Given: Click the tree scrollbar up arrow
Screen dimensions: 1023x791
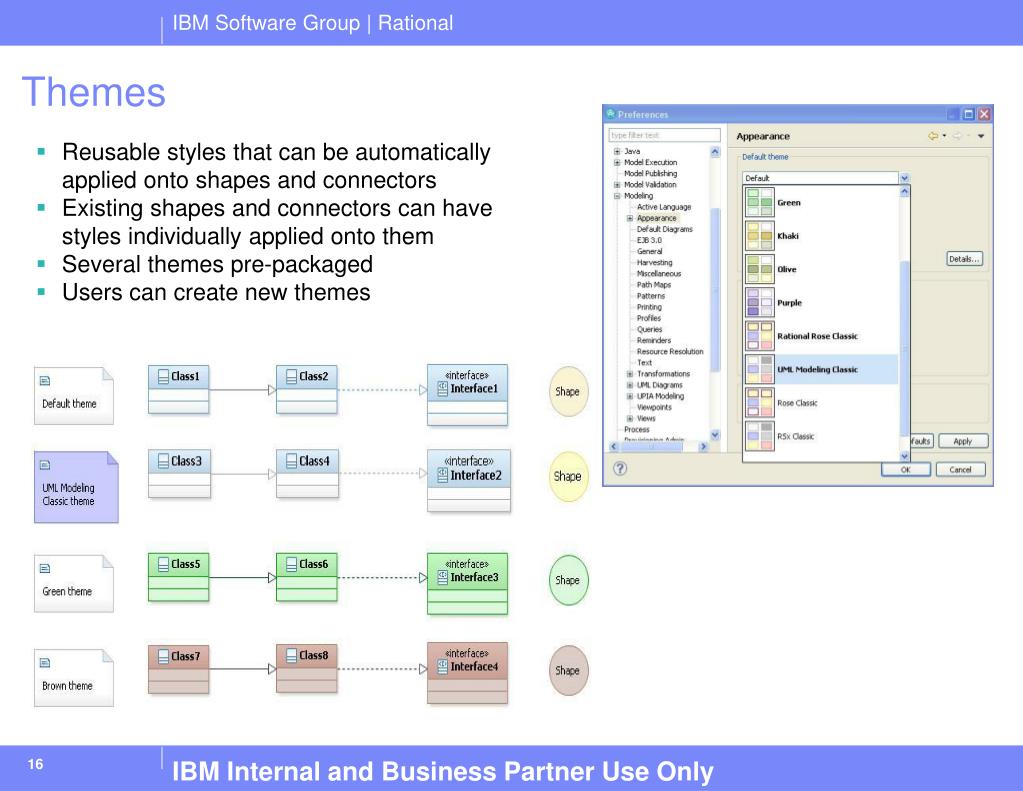Looking at the screenshot, I should pos(715,151).
